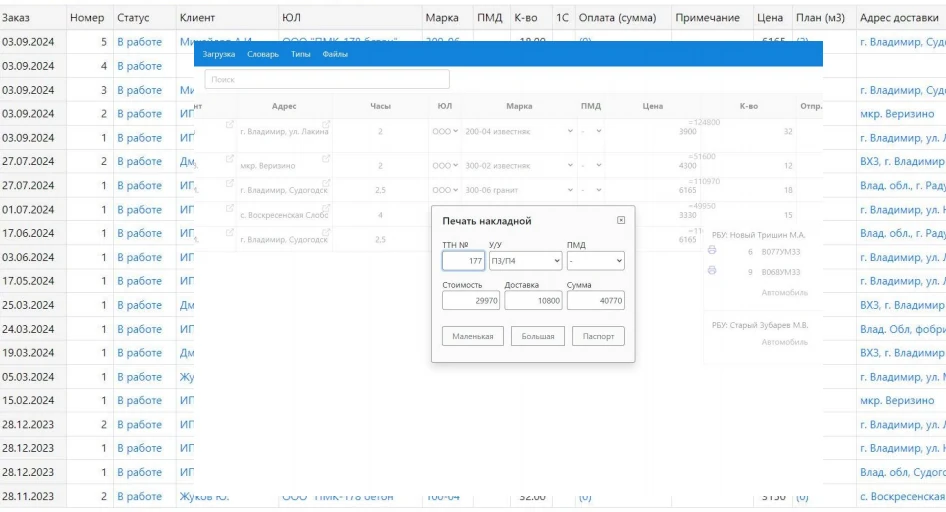Open the У/У dropdown showing П3/П4

click(525, 261)
